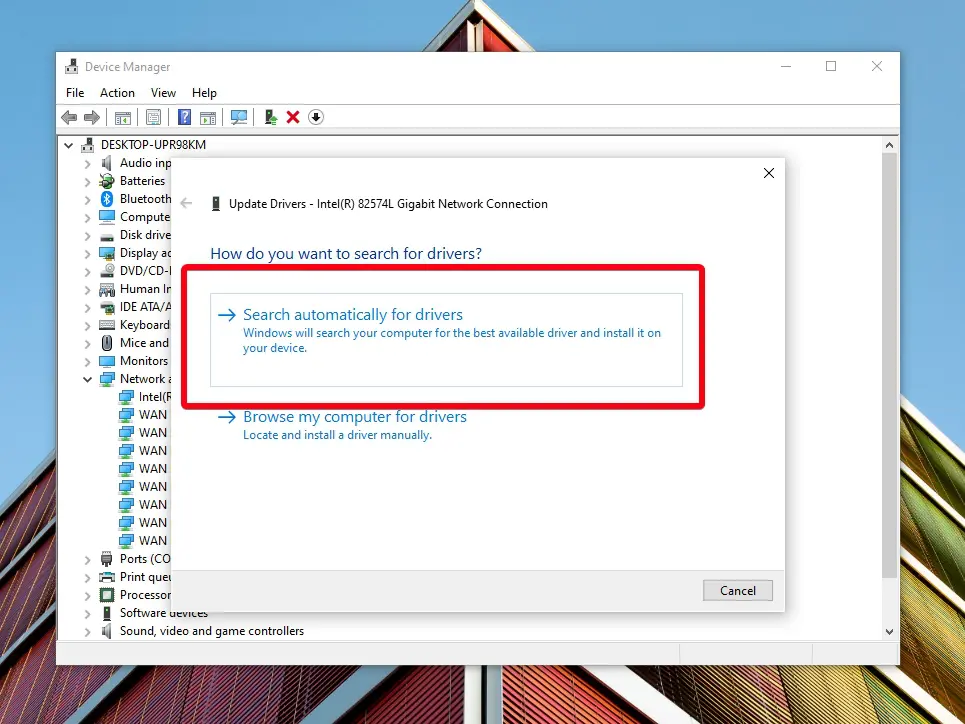965x724 pixels.
Task: Maximize the Device Manager window
Action: coord(831,66)
